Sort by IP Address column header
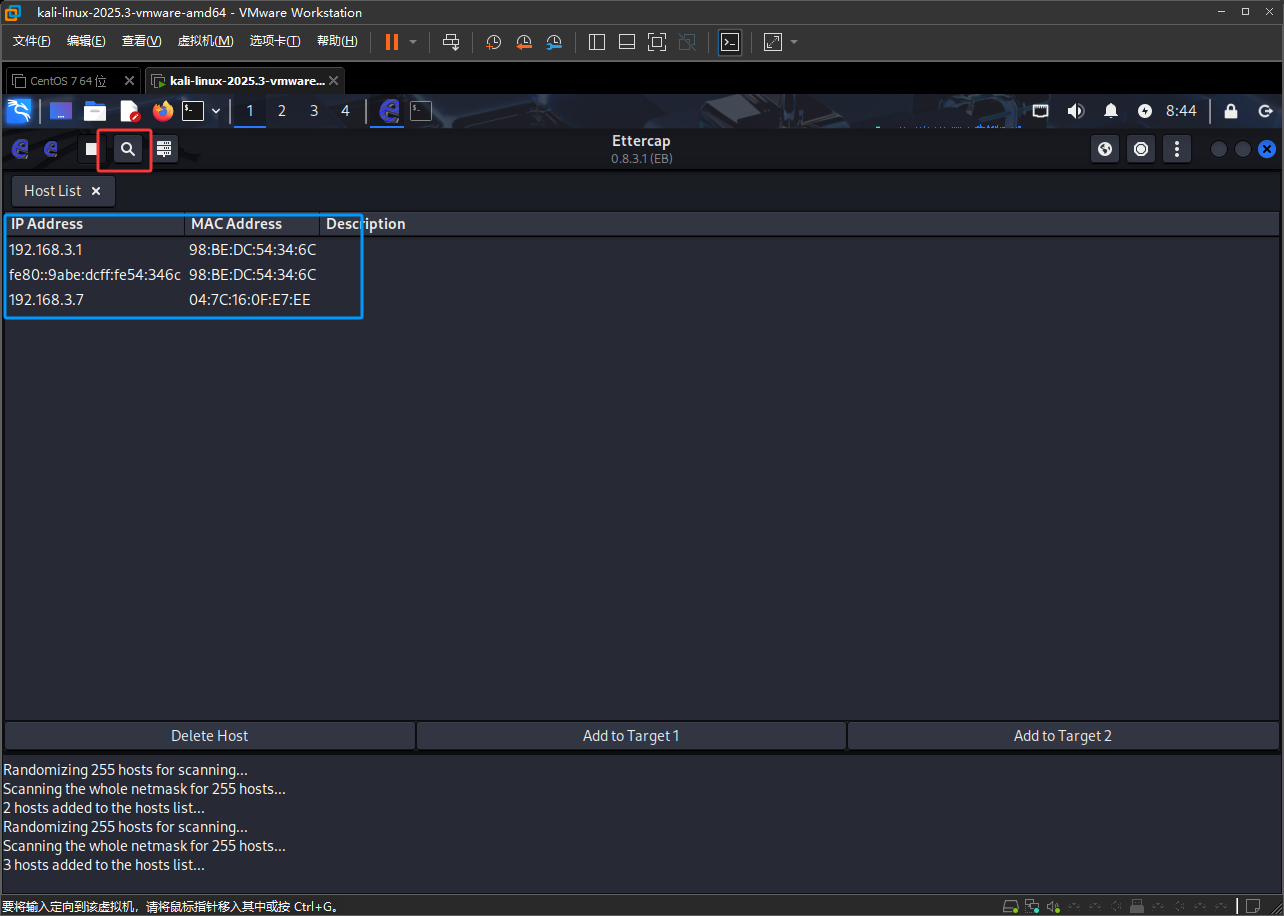The height and width of the screenshot is (916, 1284). [94, 224]
